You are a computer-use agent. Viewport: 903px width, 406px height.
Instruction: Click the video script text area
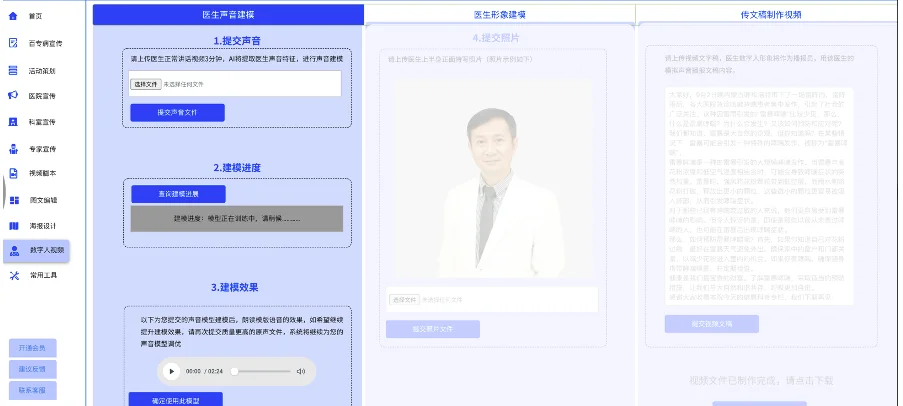(x=759, y=196)
